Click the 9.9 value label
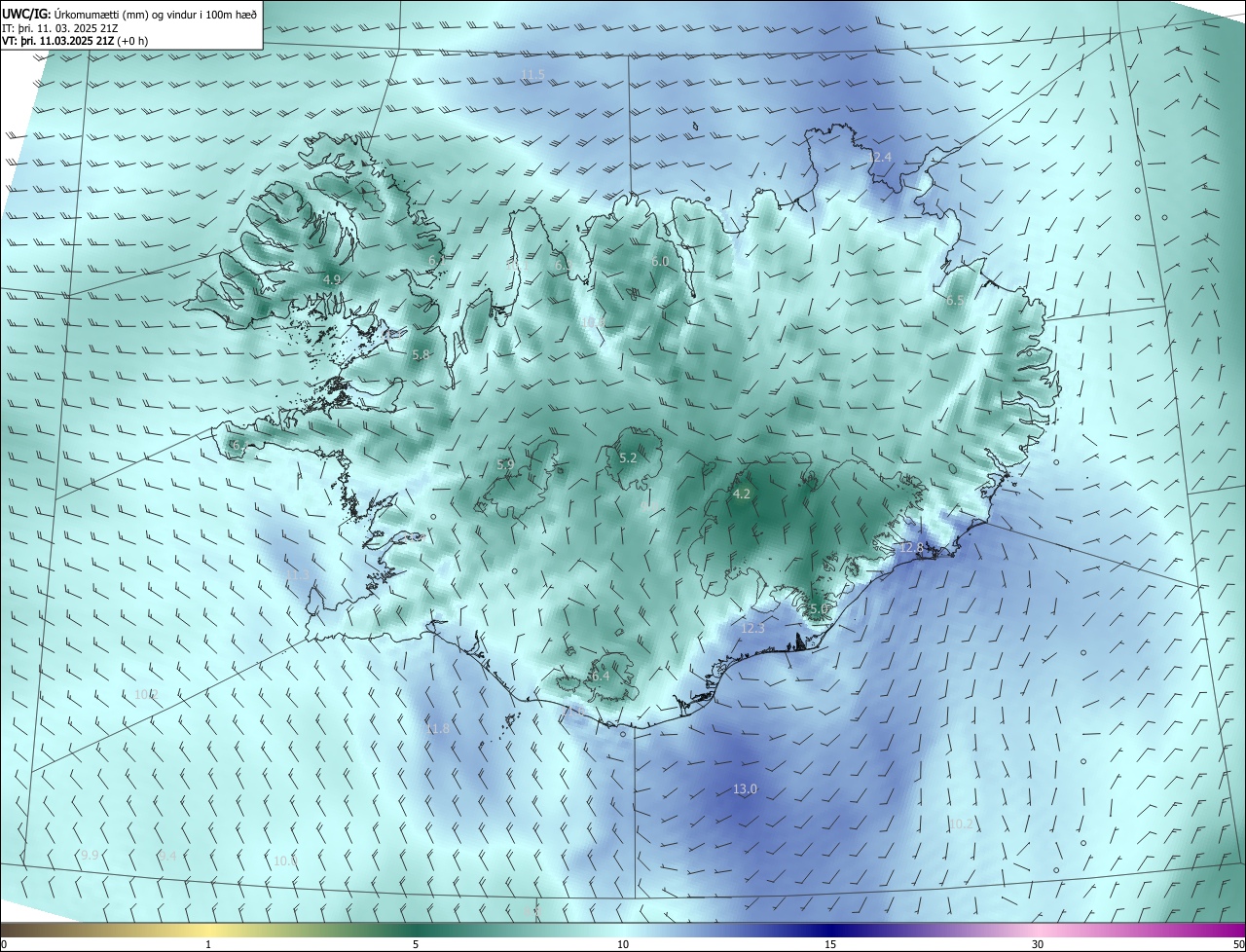This screenshot has width=1246, height=952. (90, 855)
